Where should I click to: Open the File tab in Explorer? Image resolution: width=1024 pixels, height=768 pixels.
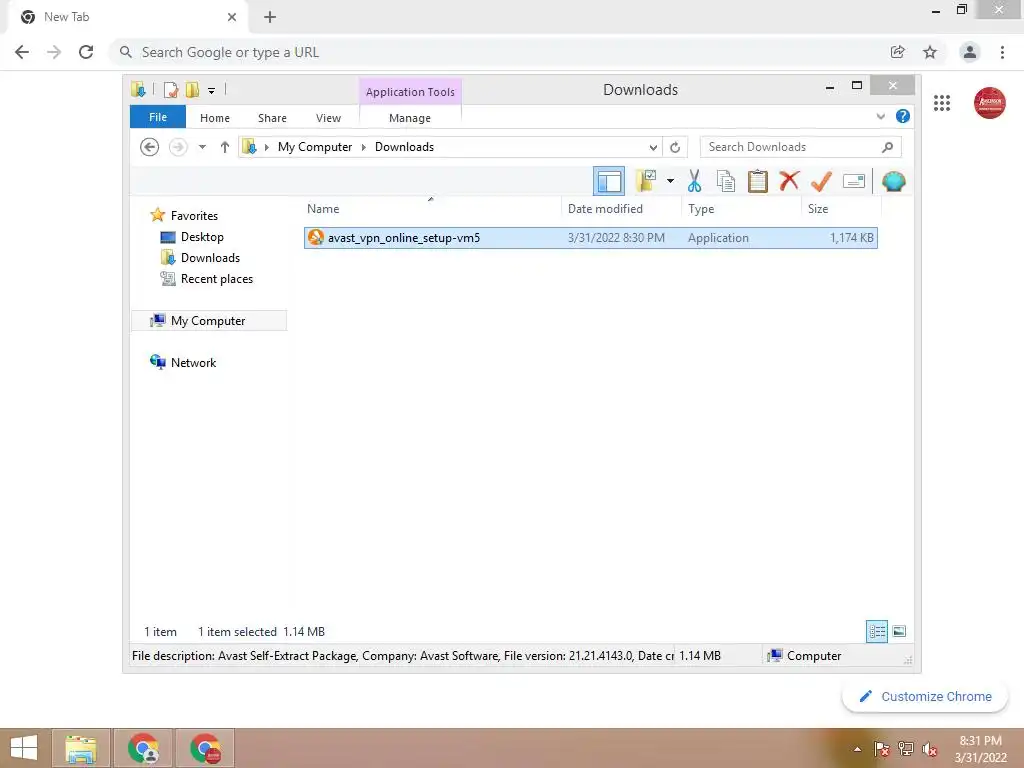[158, 117]
